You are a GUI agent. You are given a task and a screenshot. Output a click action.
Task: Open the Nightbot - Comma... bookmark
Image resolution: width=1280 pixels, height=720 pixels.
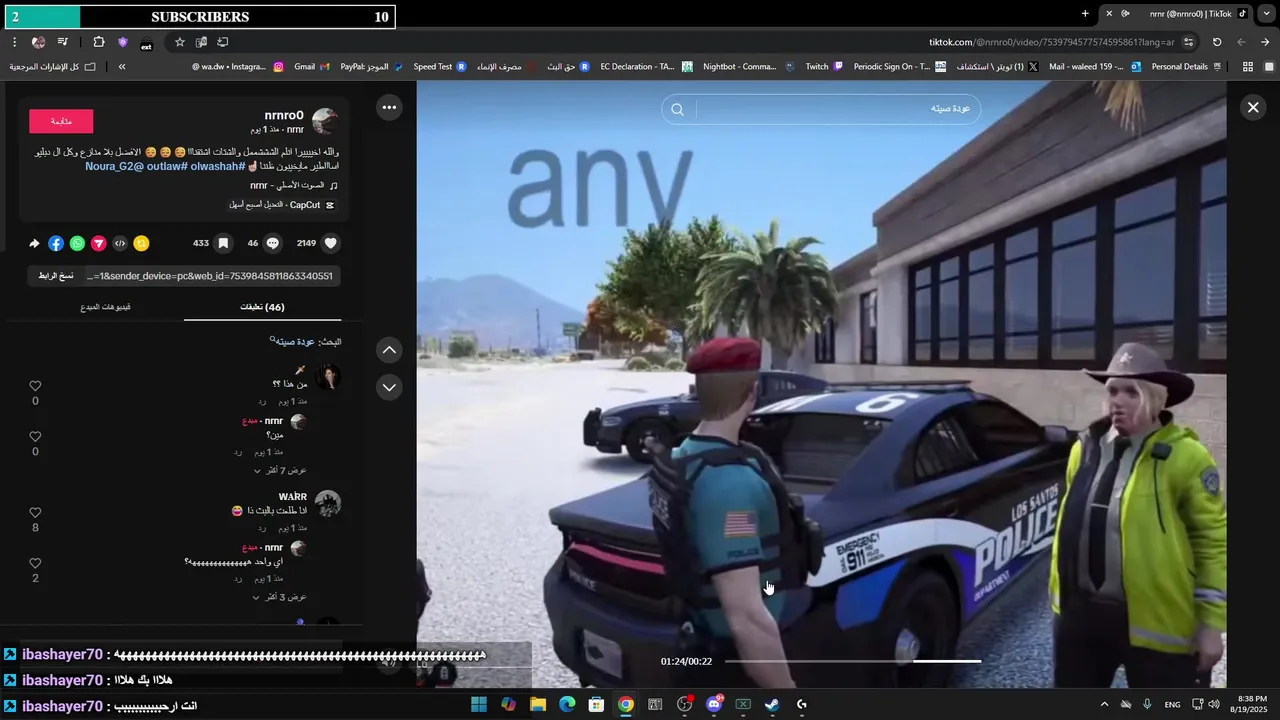coord(748,67)
